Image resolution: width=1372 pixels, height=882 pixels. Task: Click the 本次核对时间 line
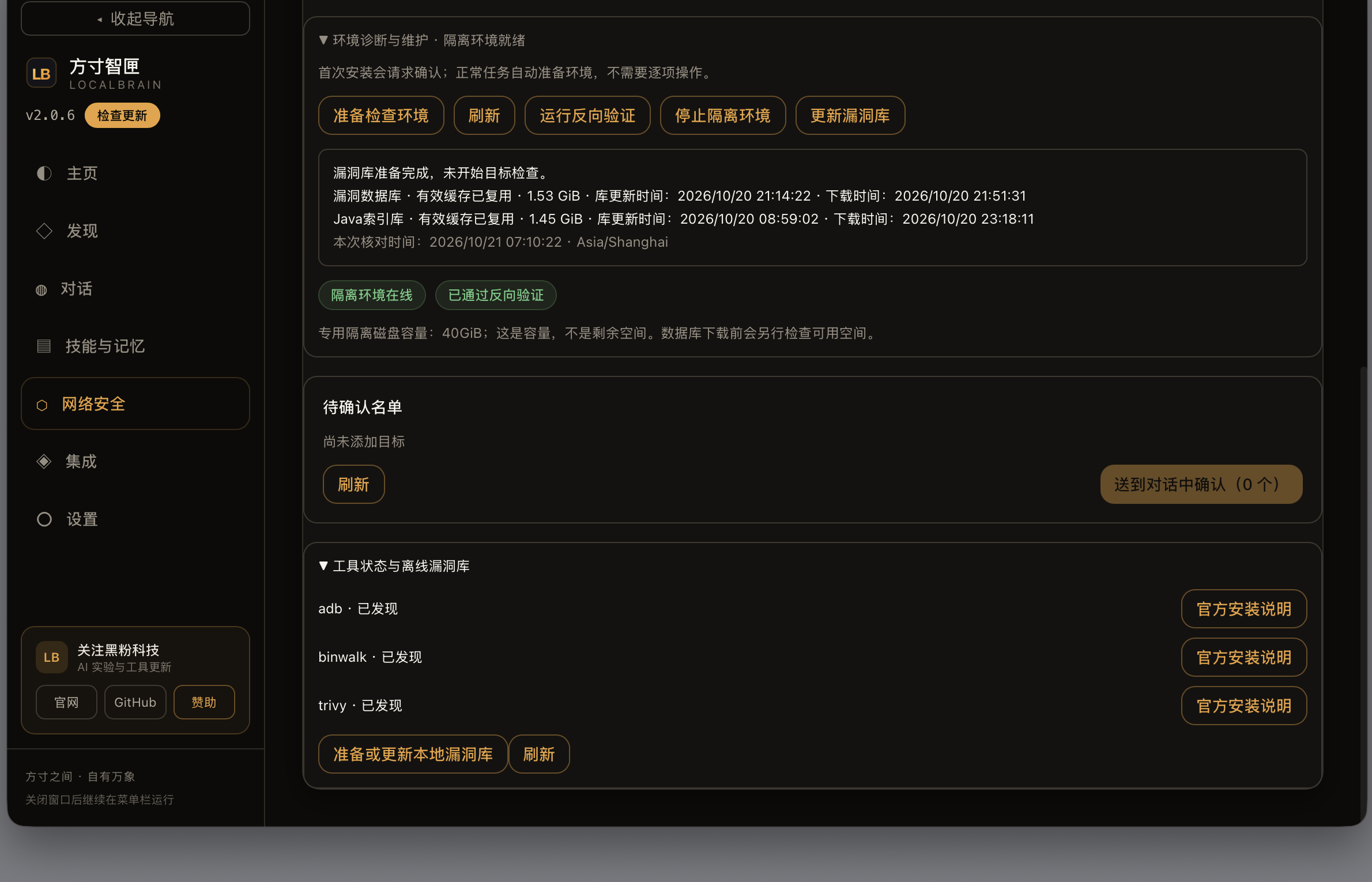(x=500, y=242)
